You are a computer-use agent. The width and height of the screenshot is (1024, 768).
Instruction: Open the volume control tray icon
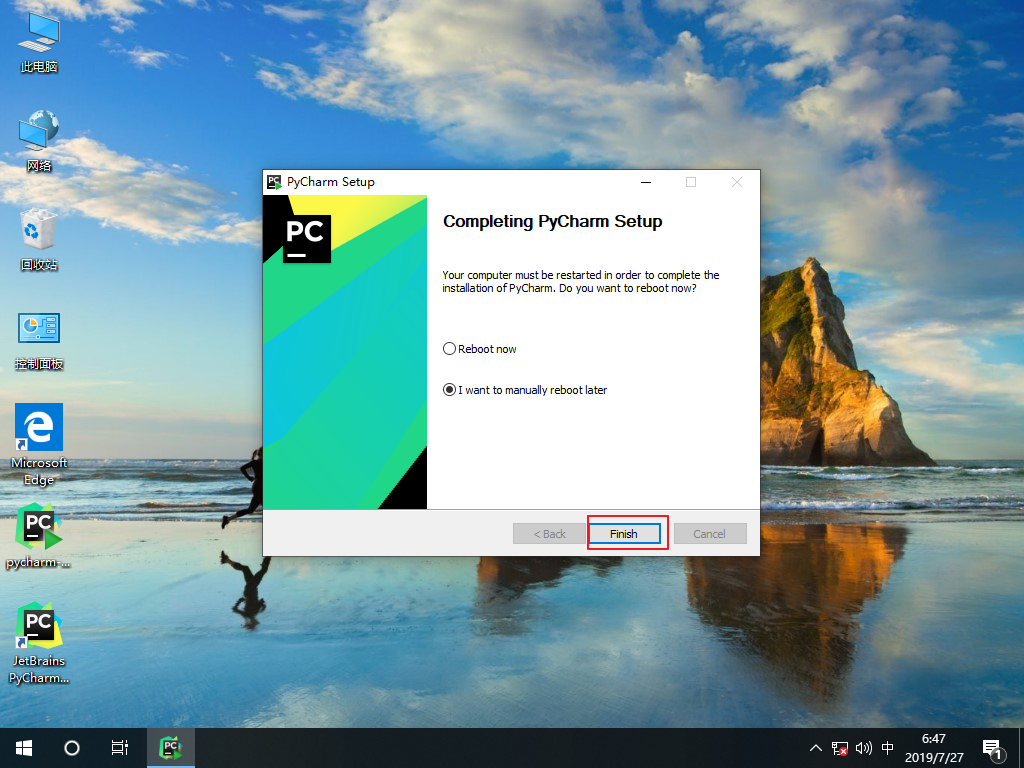[x=864, y=747]
